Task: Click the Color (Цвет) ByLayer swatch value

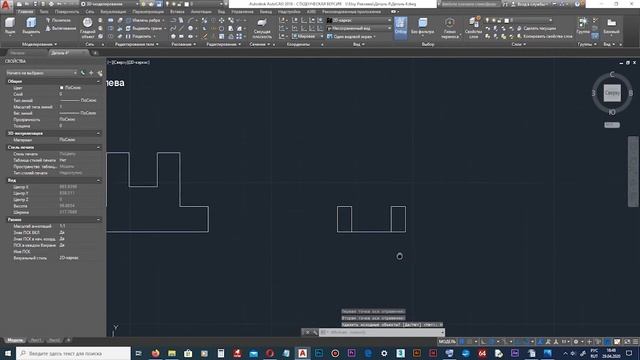Action: click(70, 87)
